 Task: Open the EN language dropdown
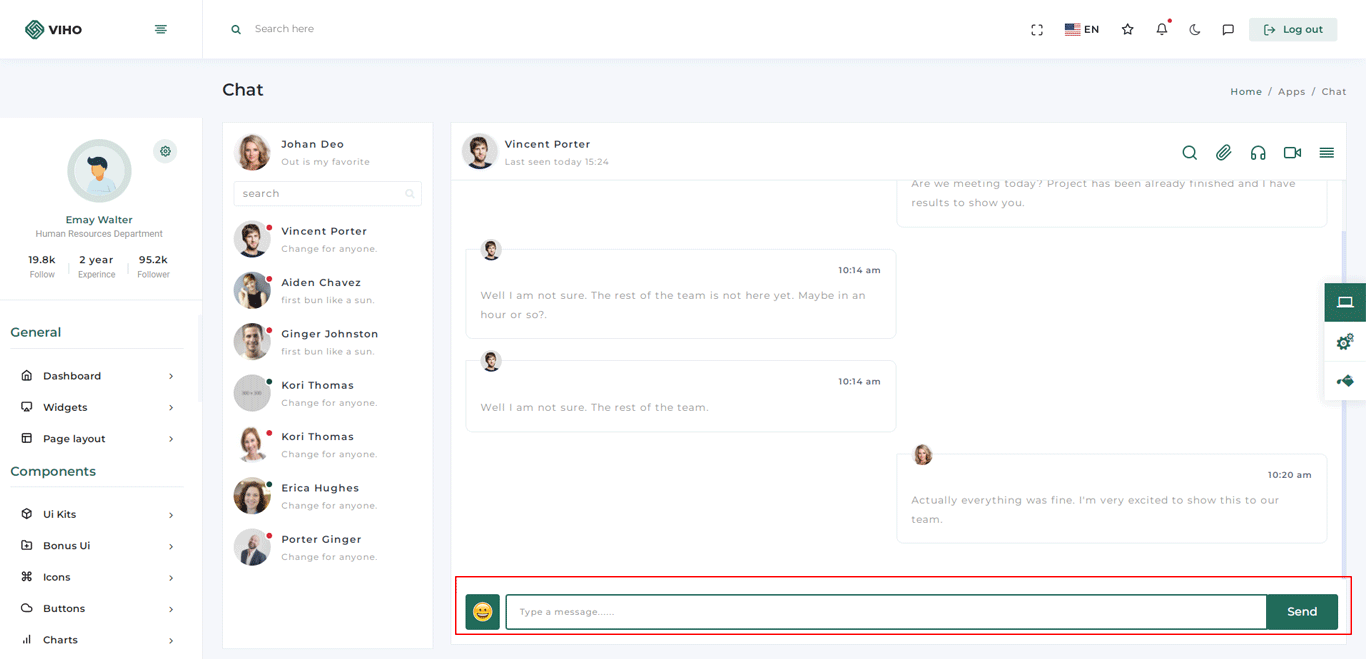1082,30
